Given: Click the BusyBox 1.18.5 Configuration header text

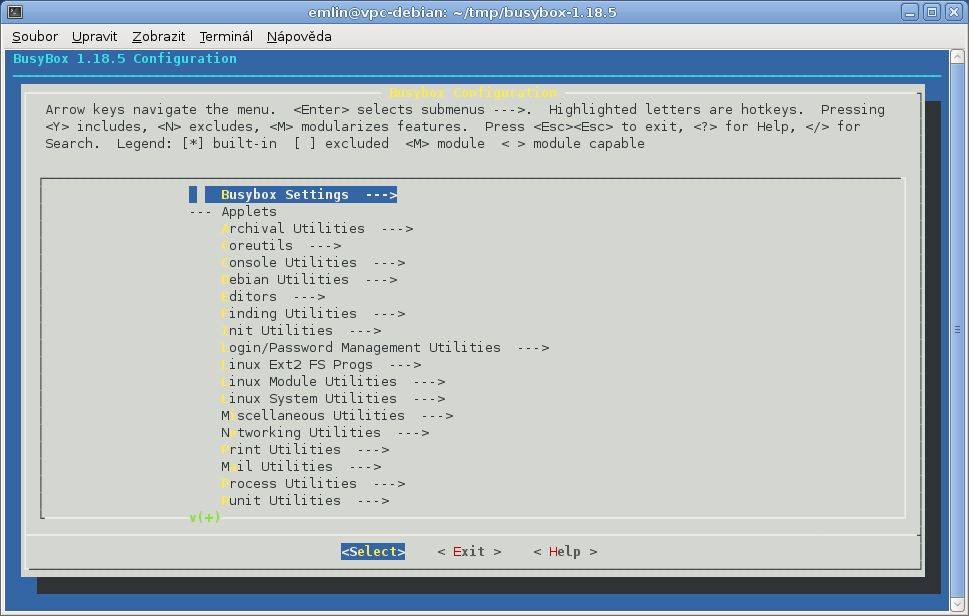Looking at the screenshot, I should pyautogui.click(x=125, y=59).
